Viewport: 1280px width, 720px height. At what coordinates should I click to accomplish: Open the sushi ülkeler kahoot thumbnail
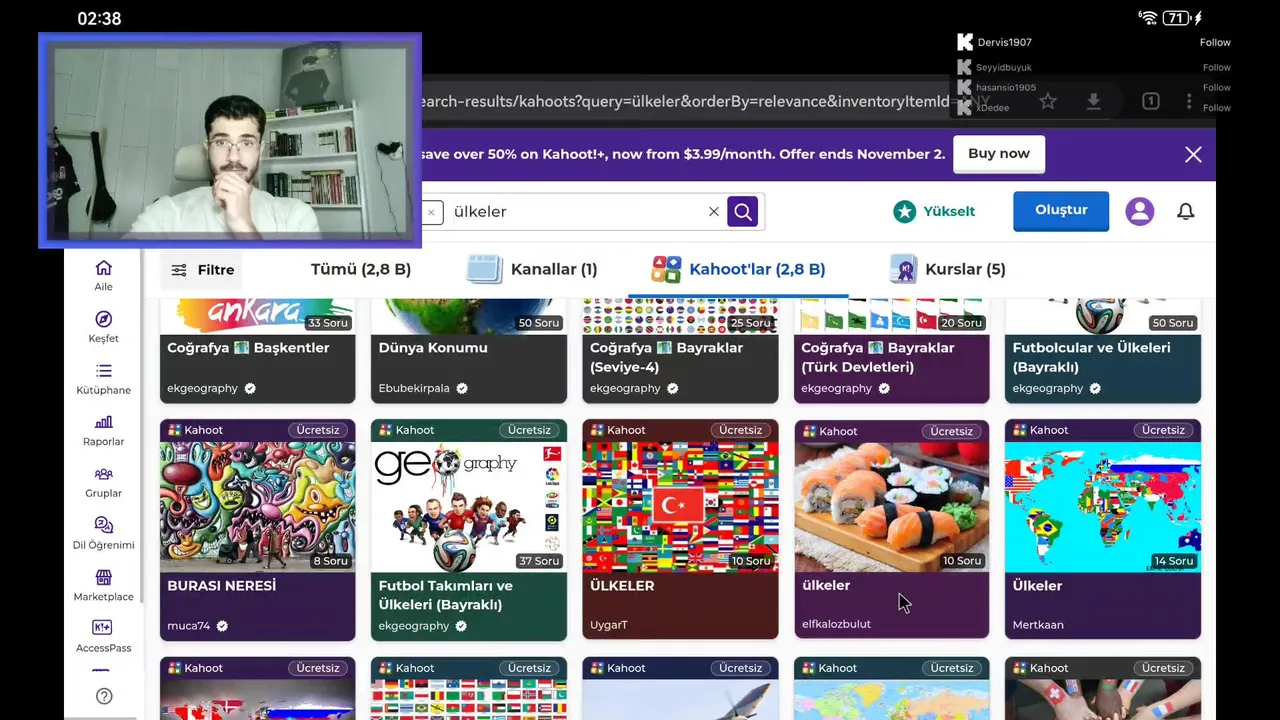pyautogui.click(x=892, y=506)
